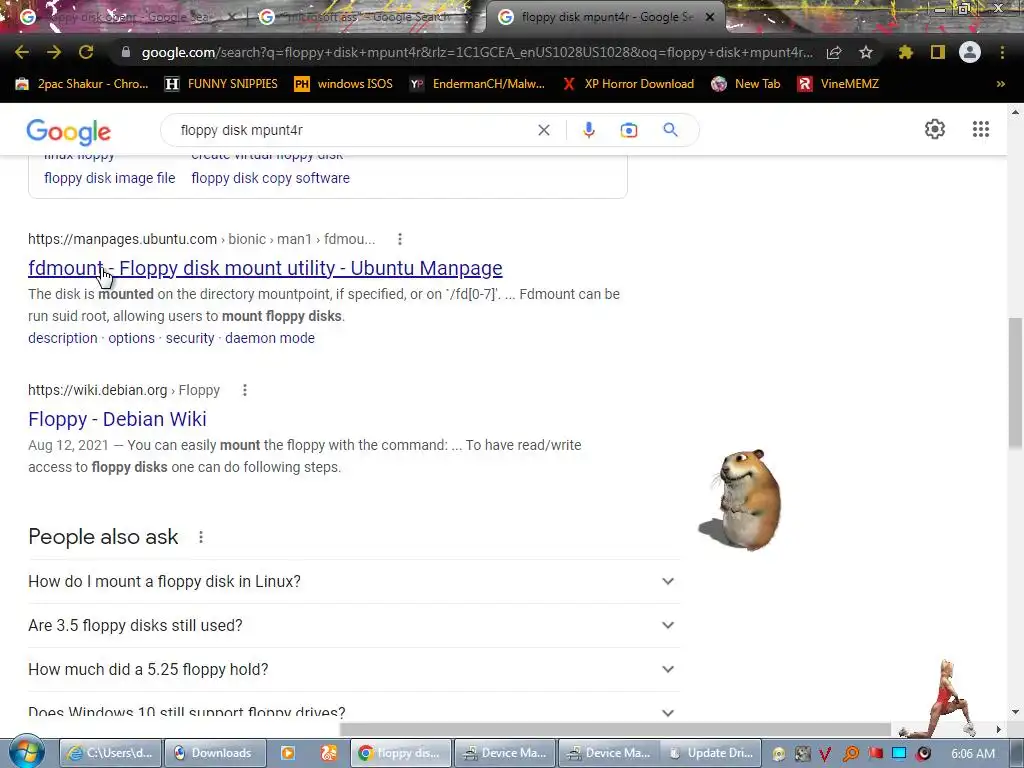Open the Windows Start orb

(26, 752)
